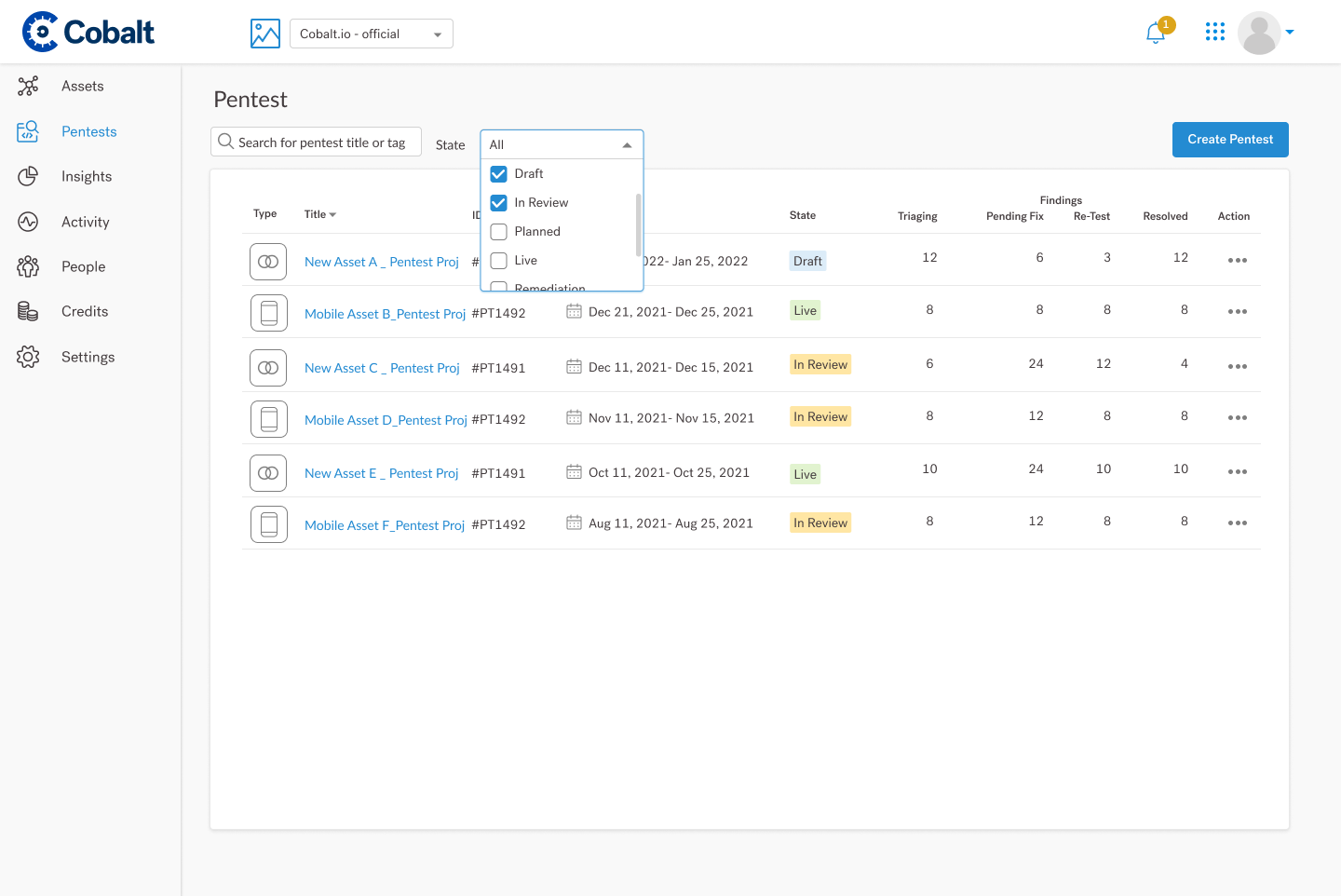The height and width of the screenshot is (896, 1341).
Task: Click the Pending Fix column header
Action: tap(1015, 216)
